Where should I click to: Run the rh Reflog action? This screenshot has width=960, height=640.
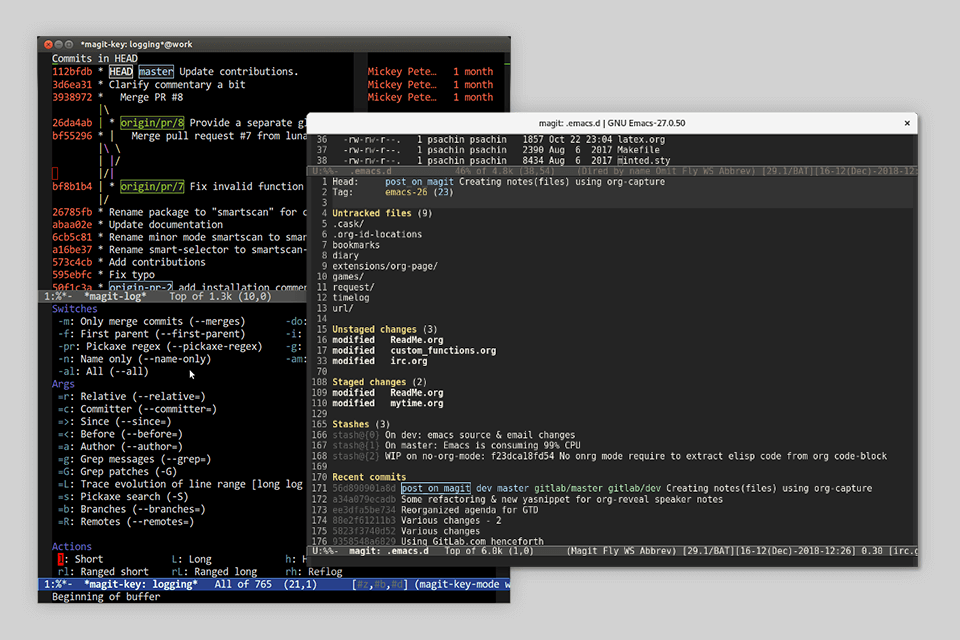point(314,571)
